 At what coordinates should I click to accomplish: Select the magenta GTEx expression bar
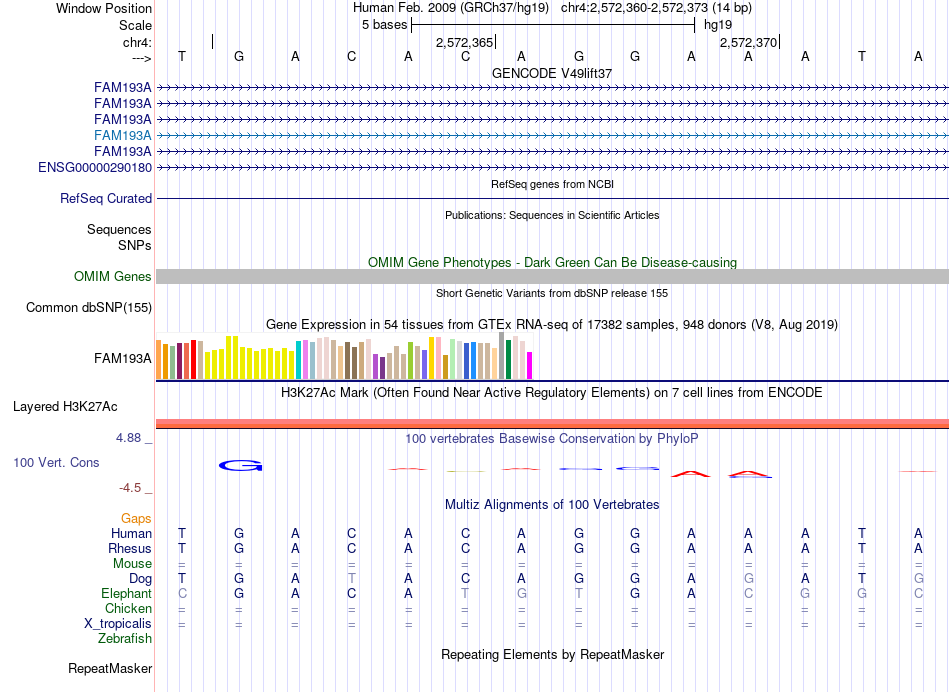[x=529, y=365]
